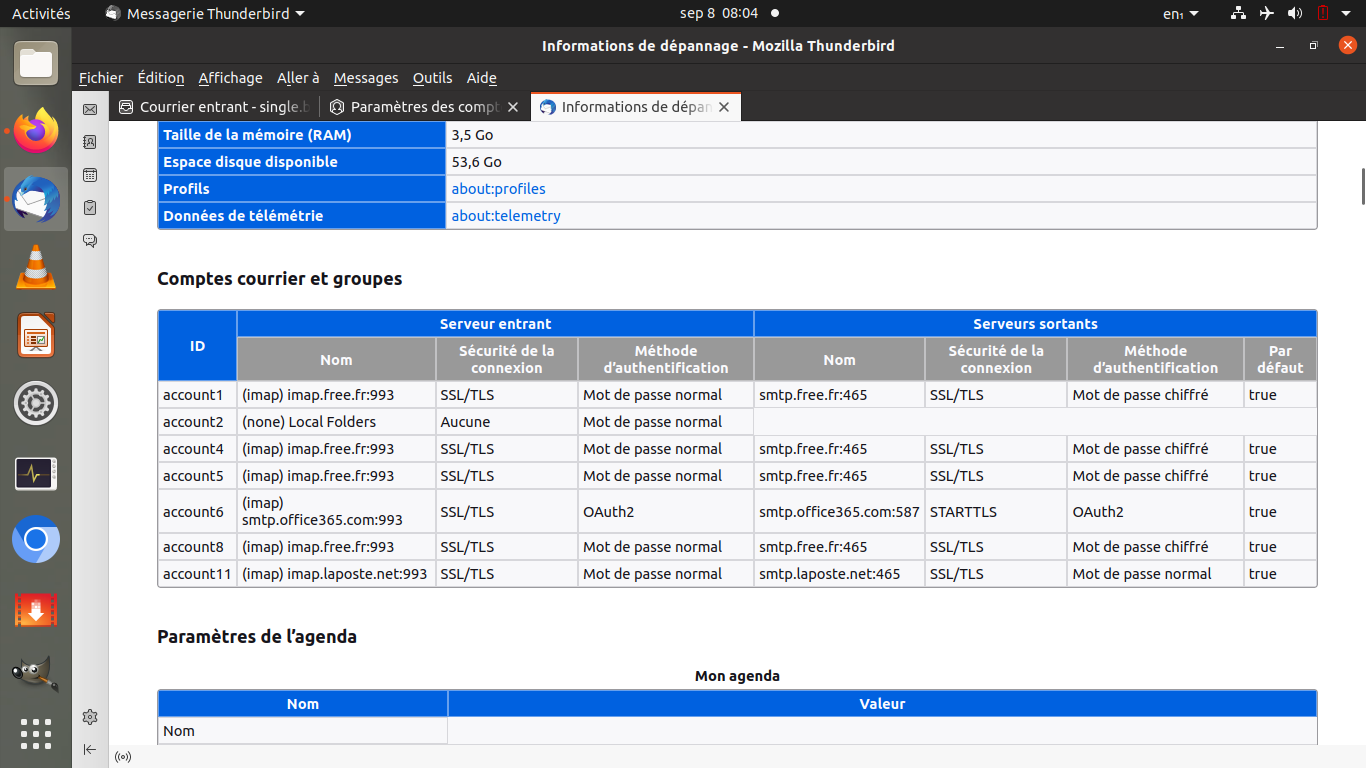Open the Affichage menu
The height and width of the screenshot is (768, 1366).
[x=230, y=78]
